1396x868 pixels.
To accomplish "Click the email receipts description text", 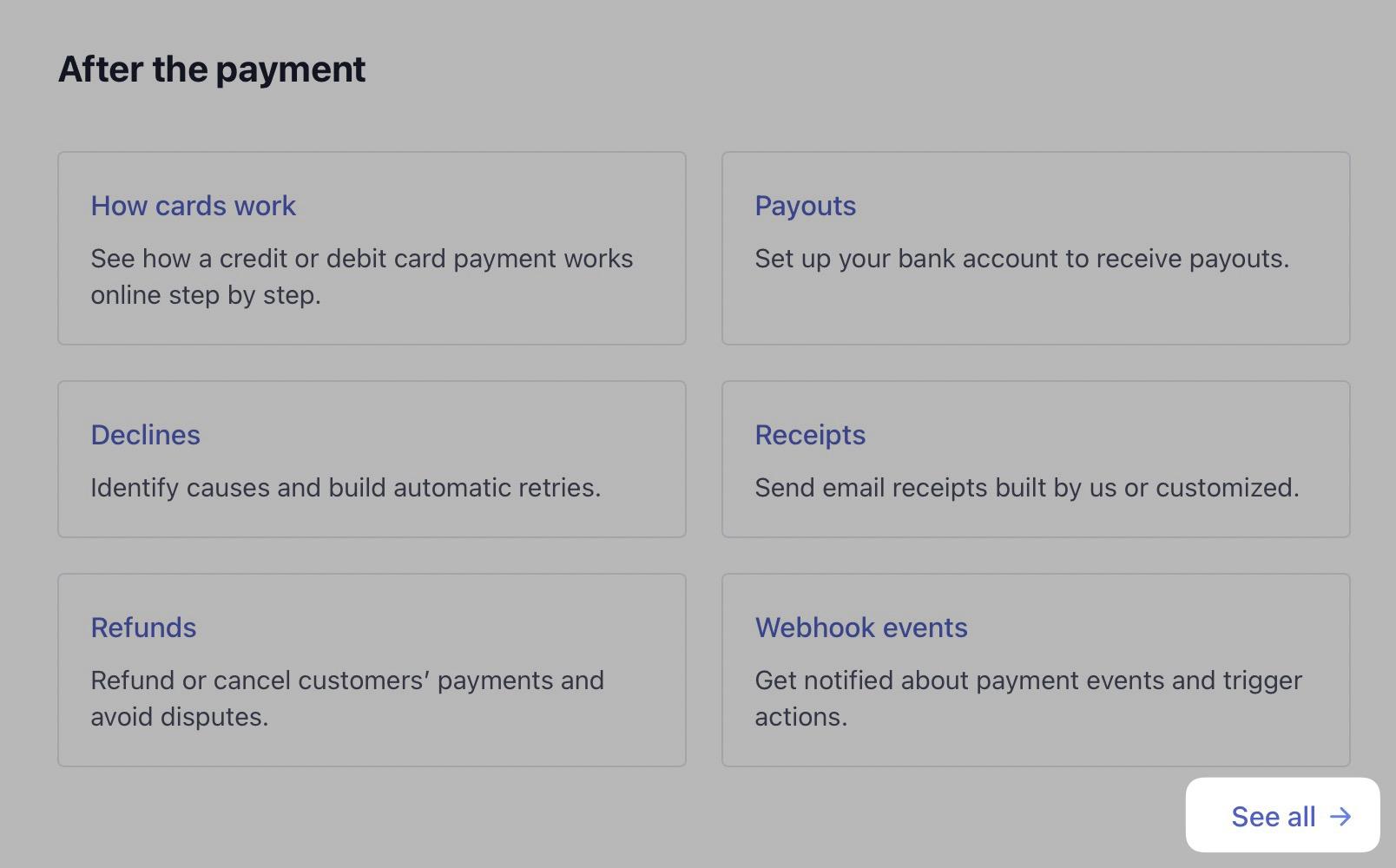I will tap(1027, 488).
